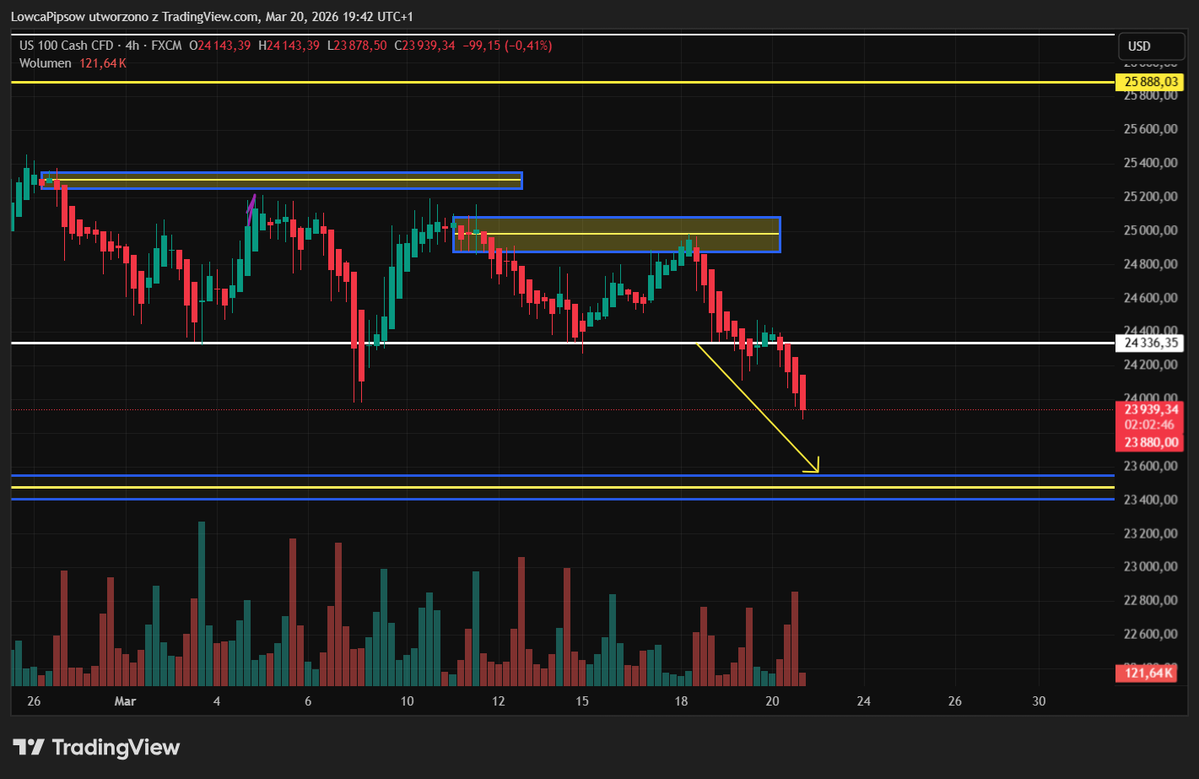Click the 25 000,00 price axis value

click(1150, 230)
